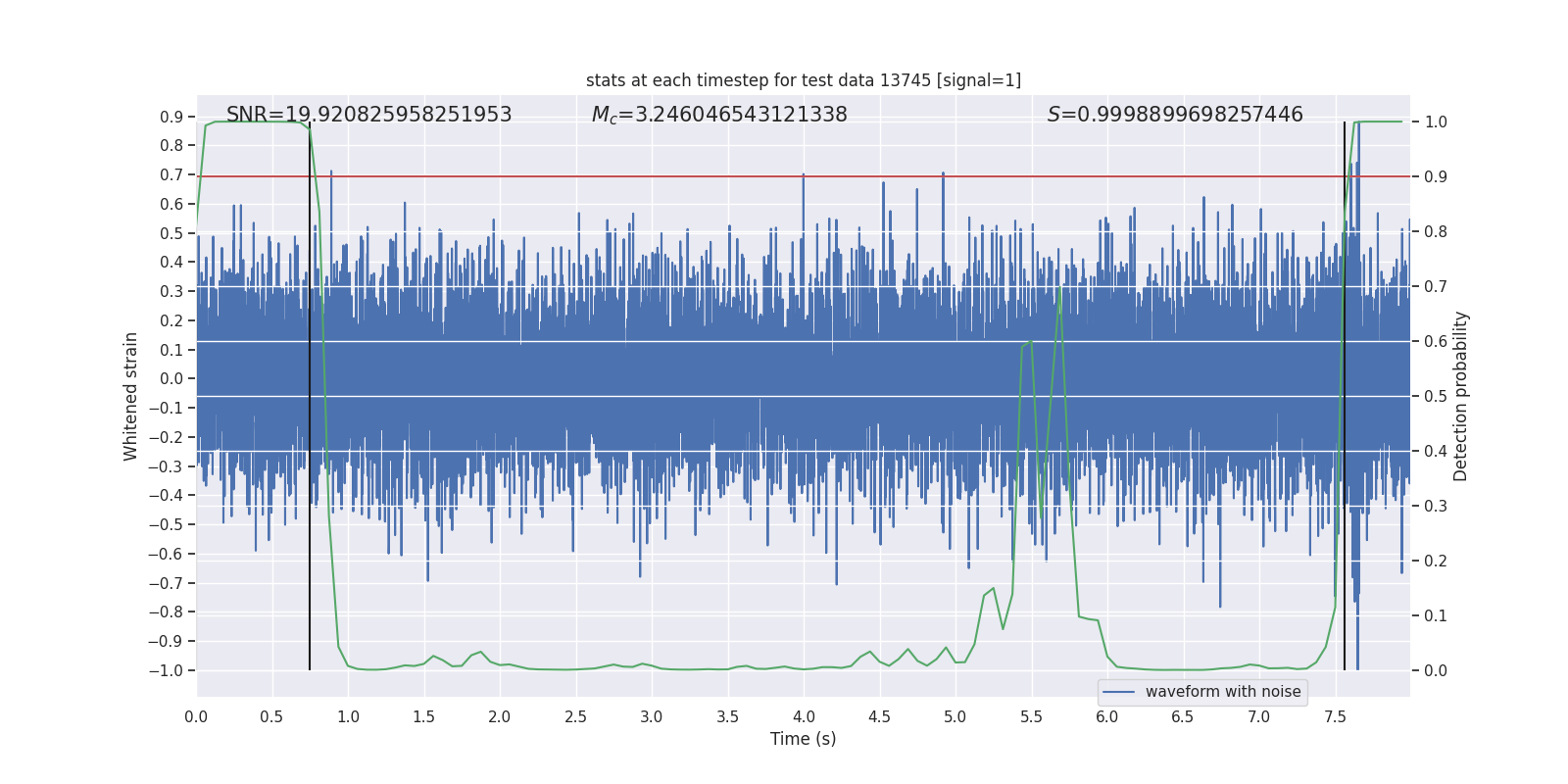Click the Detection probability tick label 0.0

click(1436, 671)
